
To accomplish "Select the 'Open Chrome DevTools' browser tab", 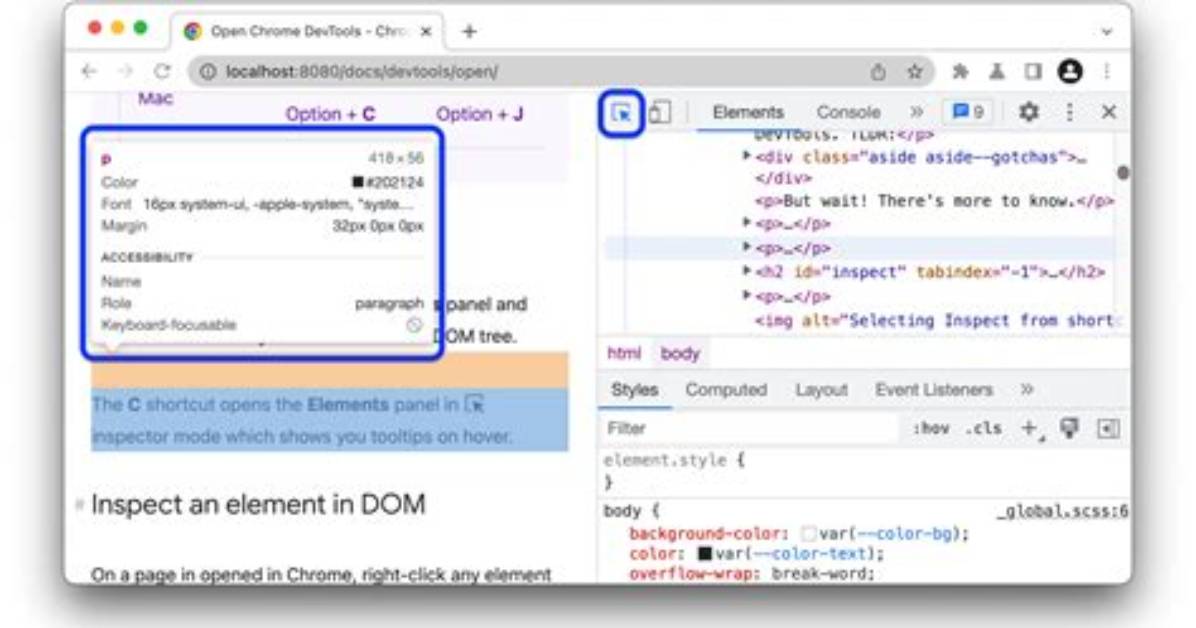I will click(307, 31).
